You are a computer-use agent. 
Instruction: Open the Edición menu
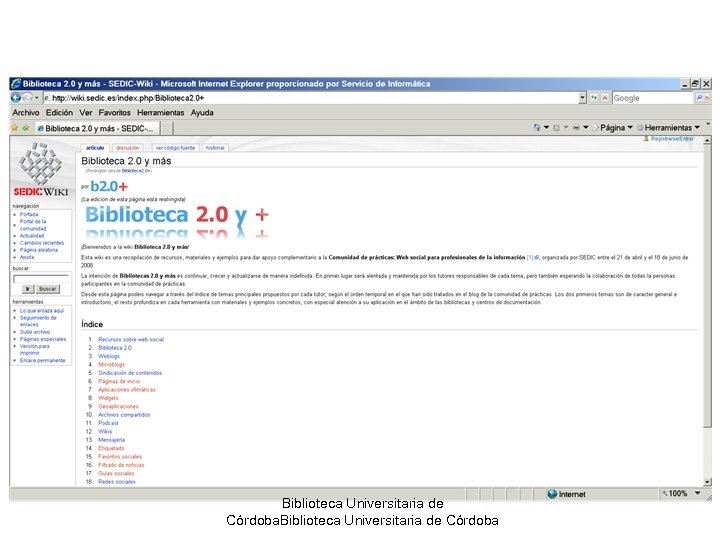pos(59,112)
